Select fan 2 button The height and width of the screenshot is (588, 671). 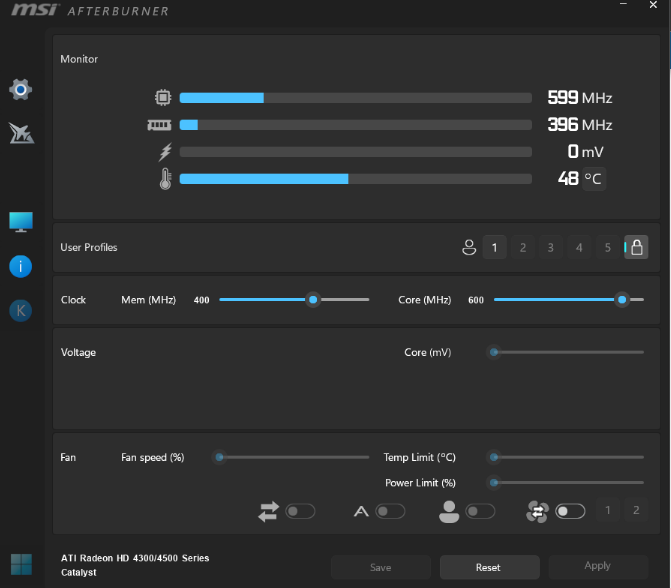636,510
